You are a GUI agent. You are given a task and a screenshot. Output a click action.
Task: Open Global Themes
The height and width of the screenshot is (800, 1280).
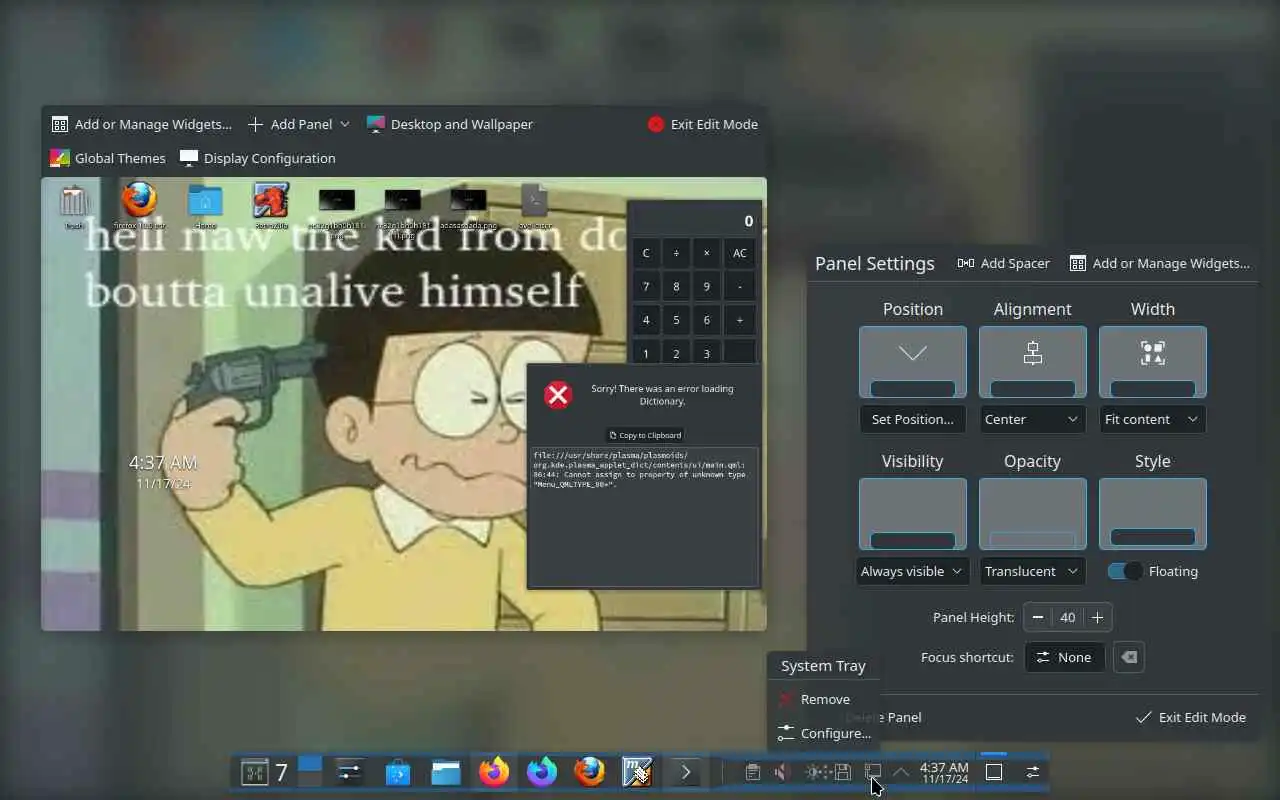pyautogui.click(x=108, y=158)
